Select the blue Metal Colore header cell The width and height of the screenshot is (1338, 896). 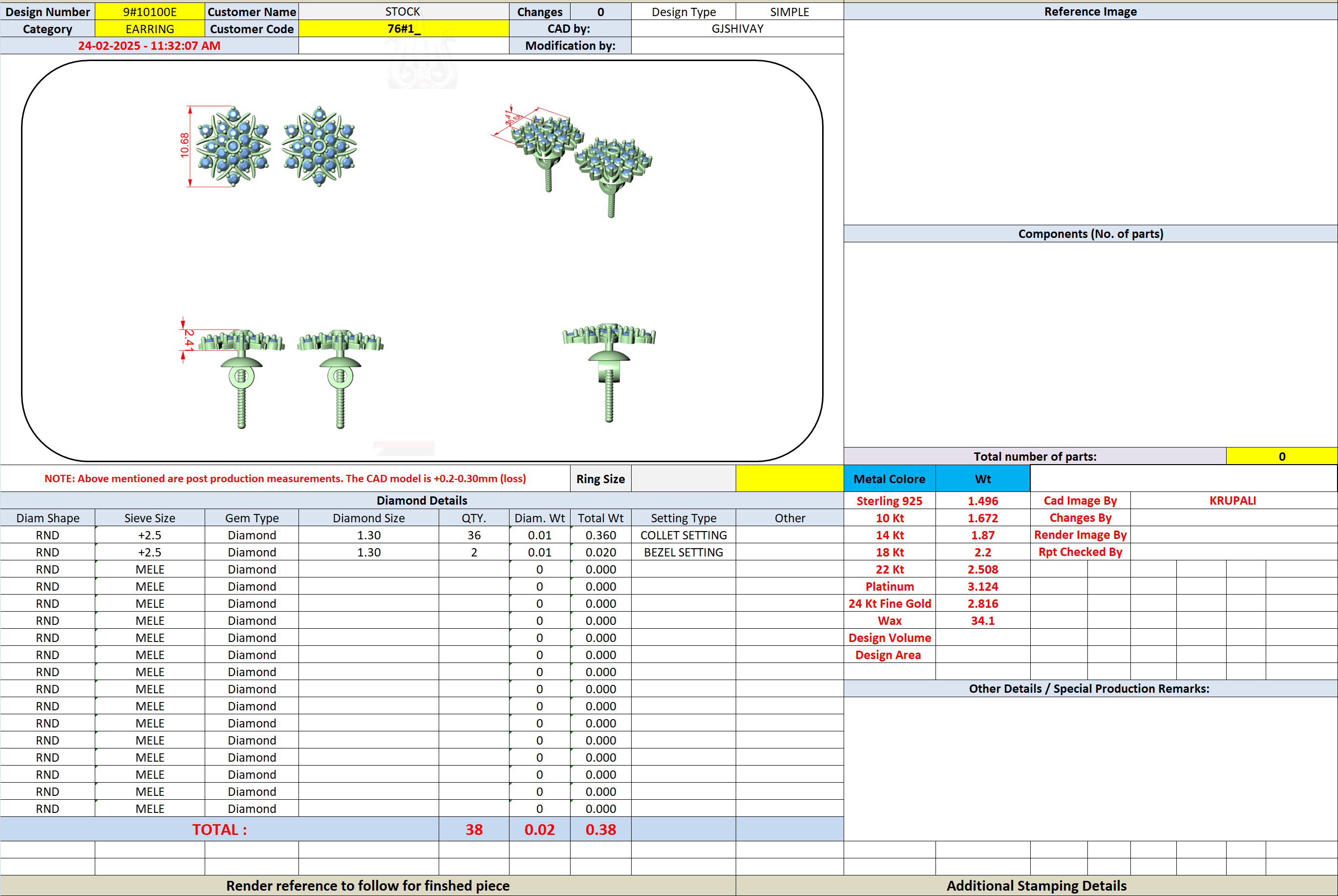pyautogui.click(x=890, y=478)
